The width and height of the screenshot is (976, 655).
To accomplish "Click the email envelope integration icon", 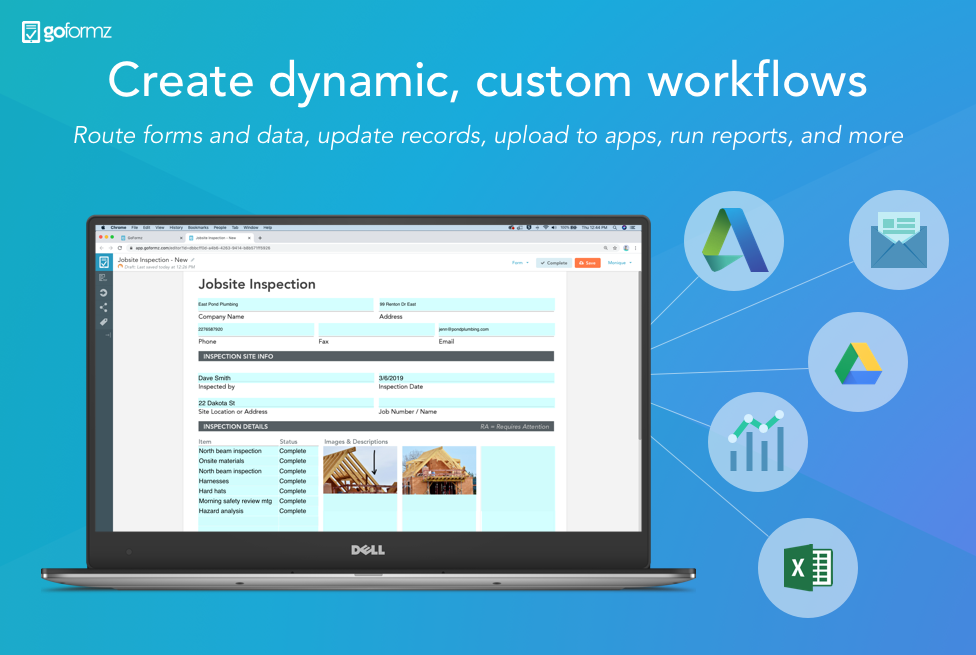I will (x=899, y=240).
